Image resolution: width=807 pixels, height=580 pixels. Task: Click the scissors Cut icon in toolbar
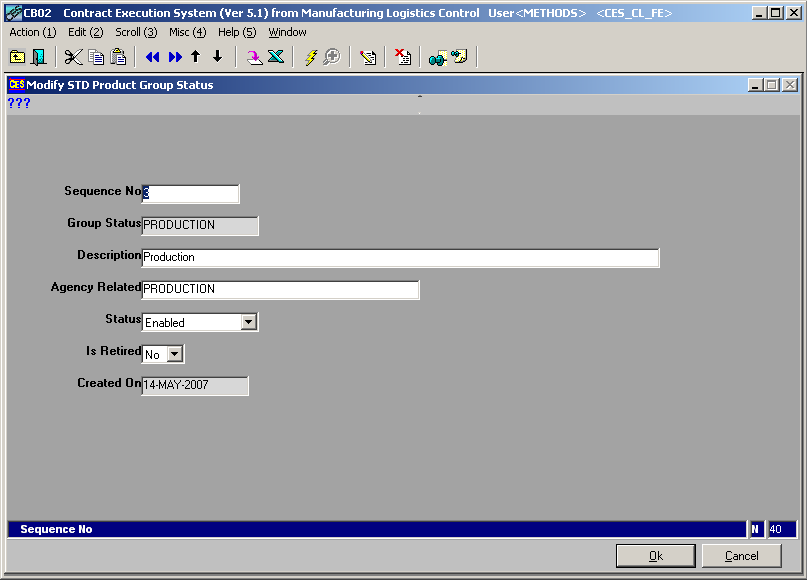tap(74, 58)
